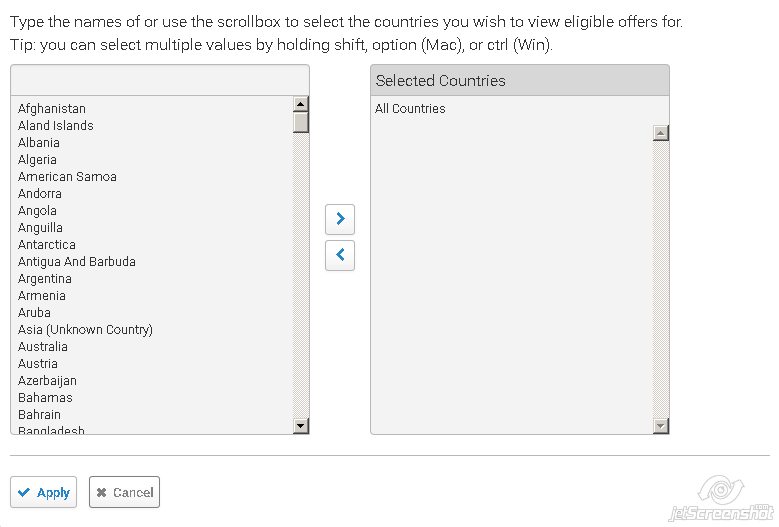
Task: Pick Antigua And Barbuda entry
Action: coord(77,262)
